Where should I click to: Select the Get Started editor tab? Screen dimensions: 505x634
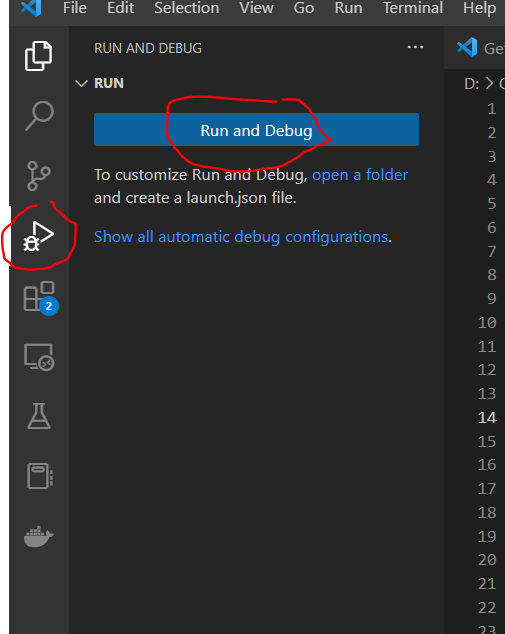coord(480,48)
